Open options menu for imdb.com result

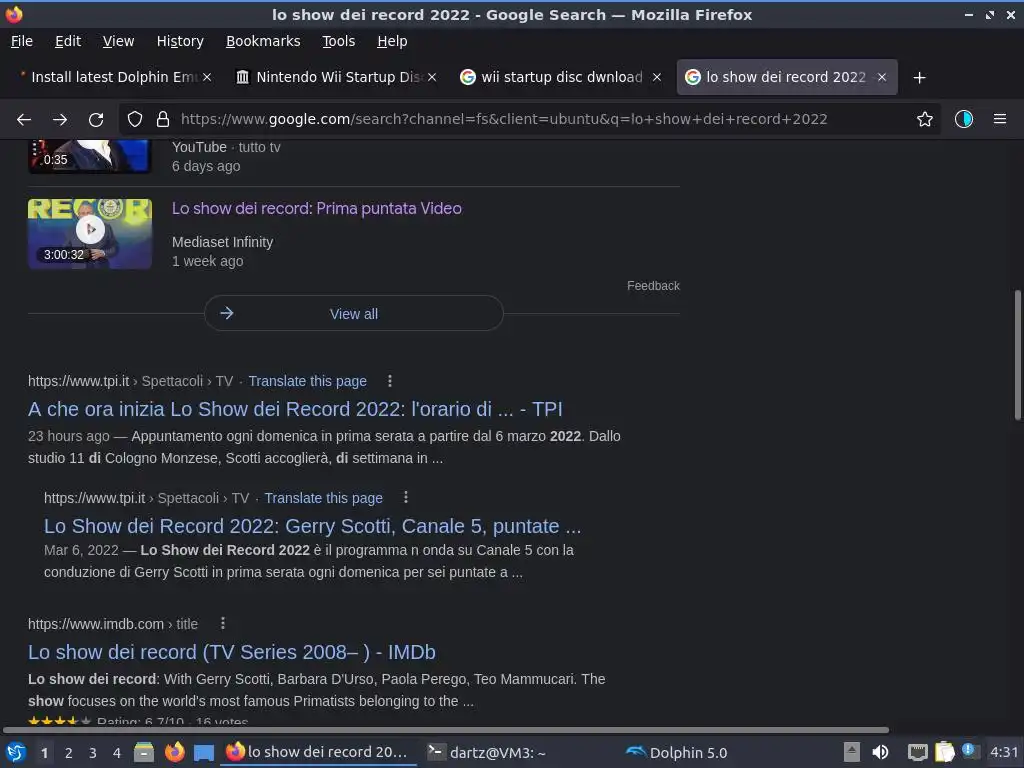click(x=223, y=624)
